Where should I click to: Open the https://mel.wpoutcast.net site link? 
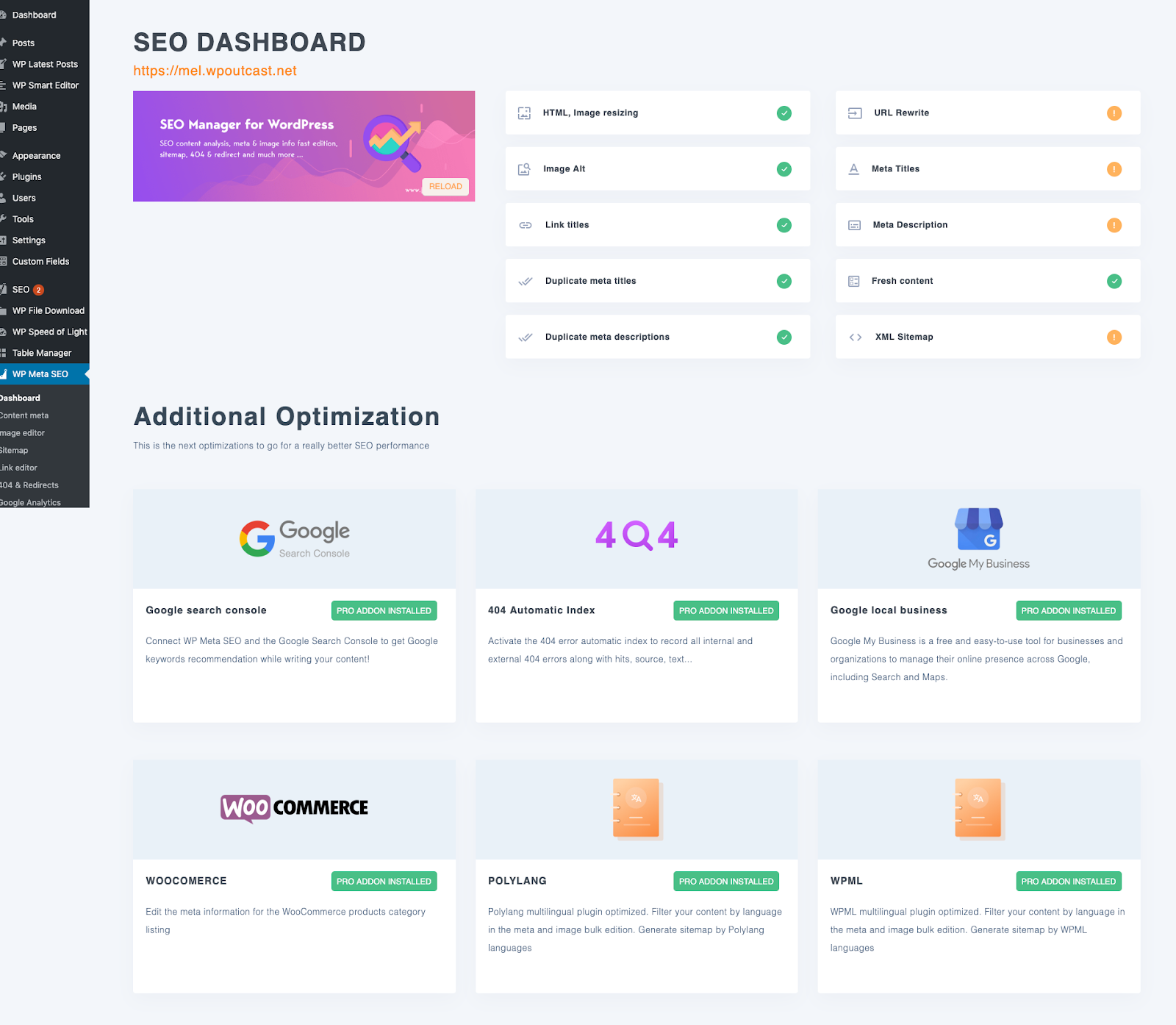click(x=215, y=71)
